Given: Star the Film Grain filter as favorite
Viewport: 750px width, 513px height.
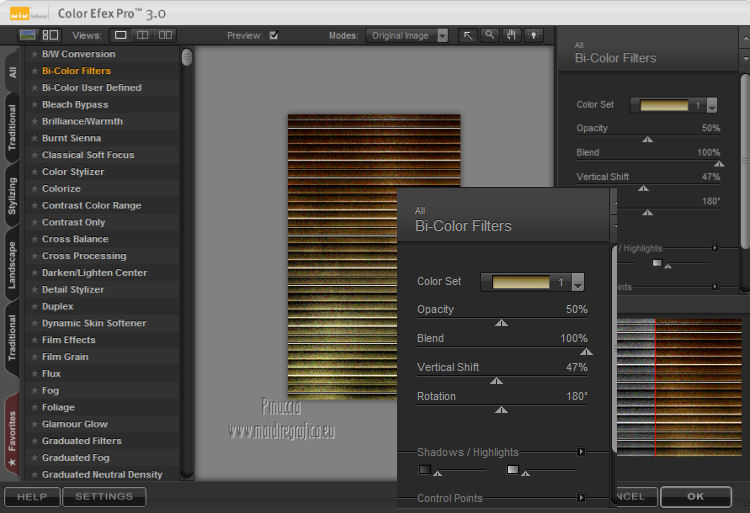Looking at the screenshot, I should pyautogui.click(x=33, y=357).
